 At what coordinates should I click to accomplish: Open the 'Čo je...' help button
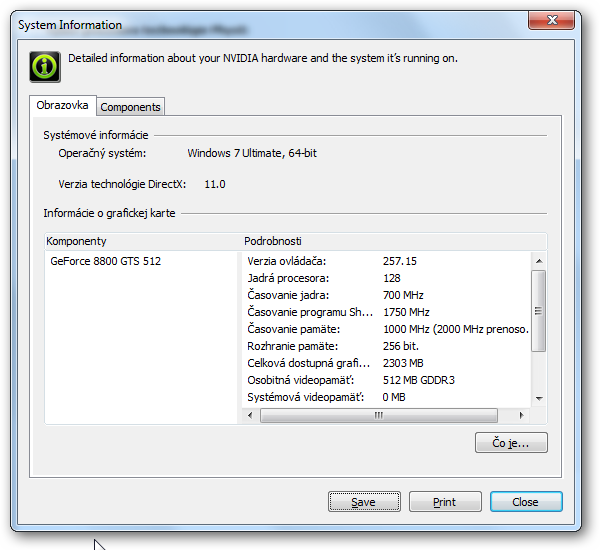pos(511,443)
